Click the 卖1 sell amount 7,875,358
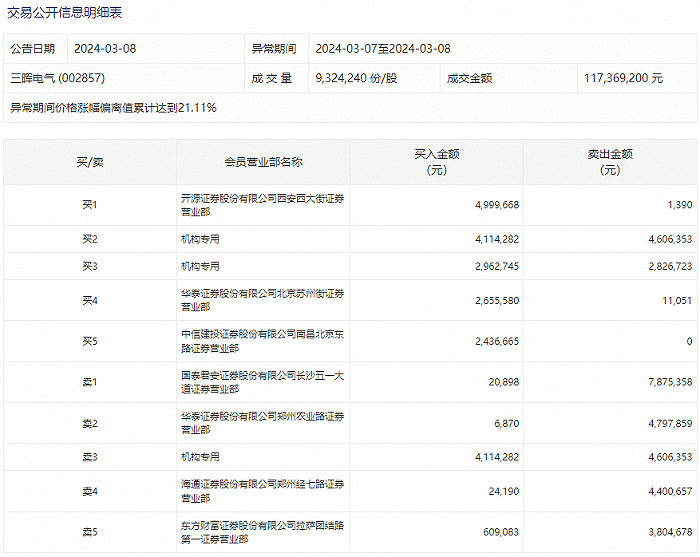This screenshot has height=557, width=700. click(x=670, y=382)
